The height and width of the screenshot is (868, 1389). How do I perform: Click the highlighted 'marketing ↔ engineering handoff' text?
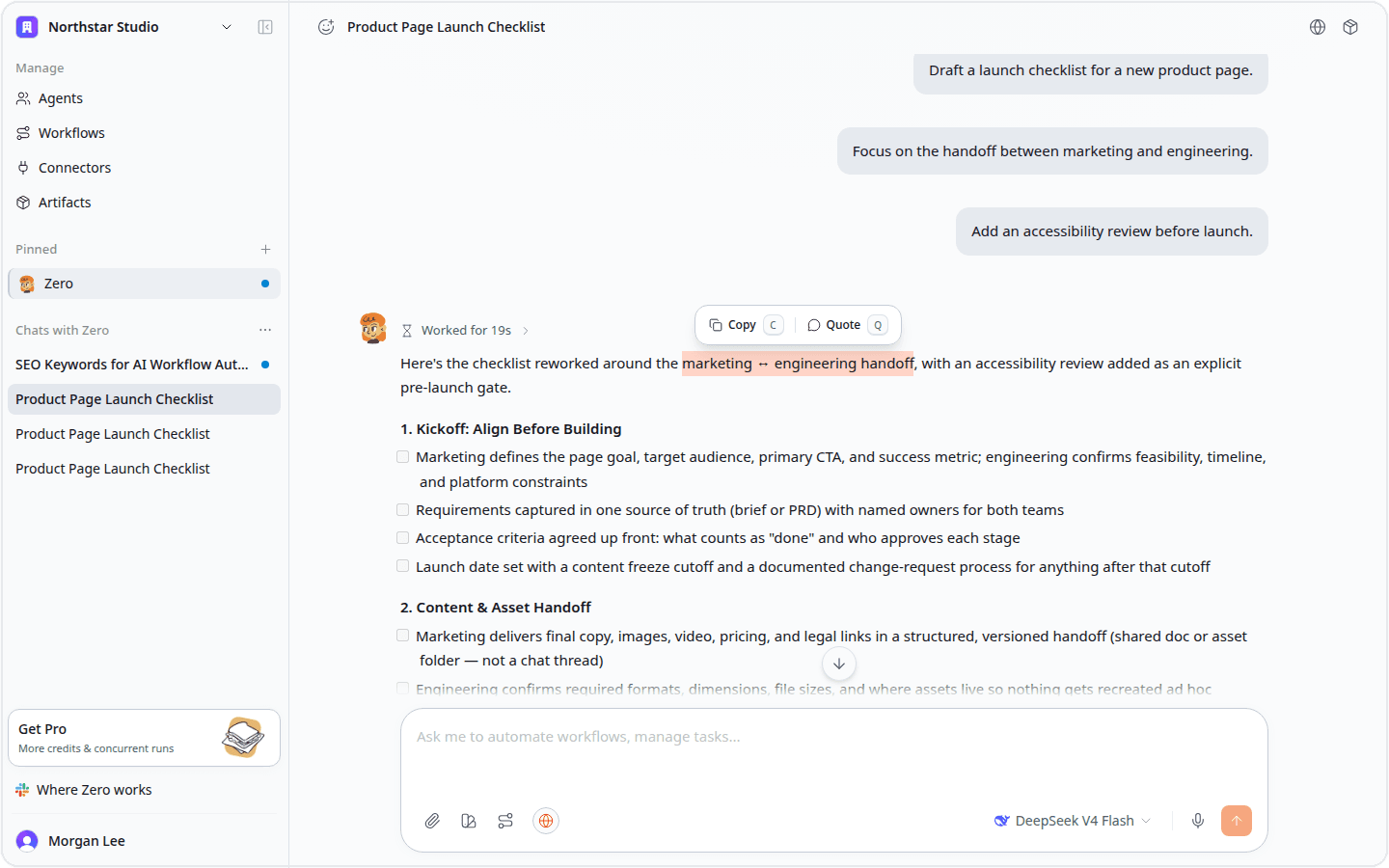click(798, 364)
